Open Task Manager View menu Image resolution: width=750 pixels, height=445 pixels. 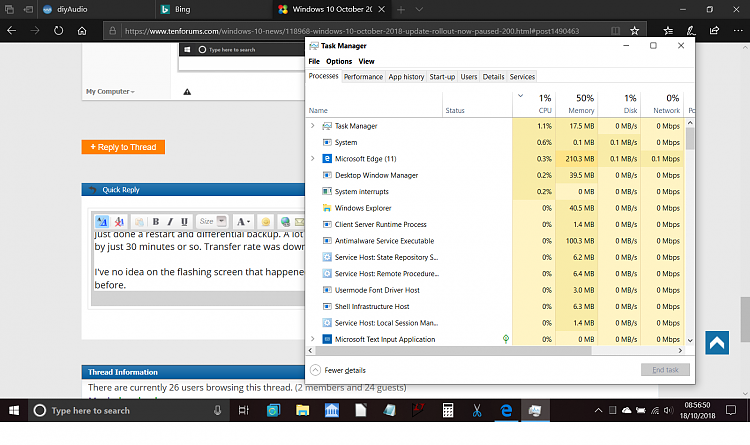click(366, 61)
